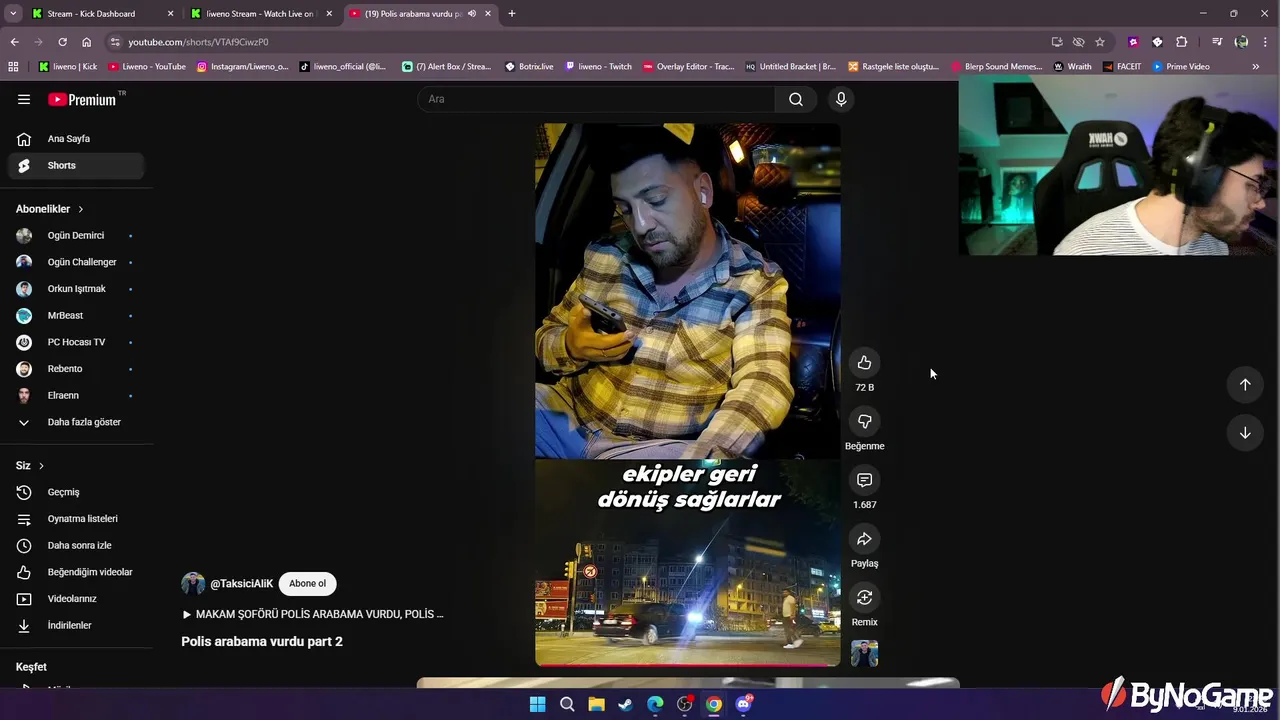Dislike the short via Beğenme
This screenshot has width=1280, height=720.
[865, 421]
